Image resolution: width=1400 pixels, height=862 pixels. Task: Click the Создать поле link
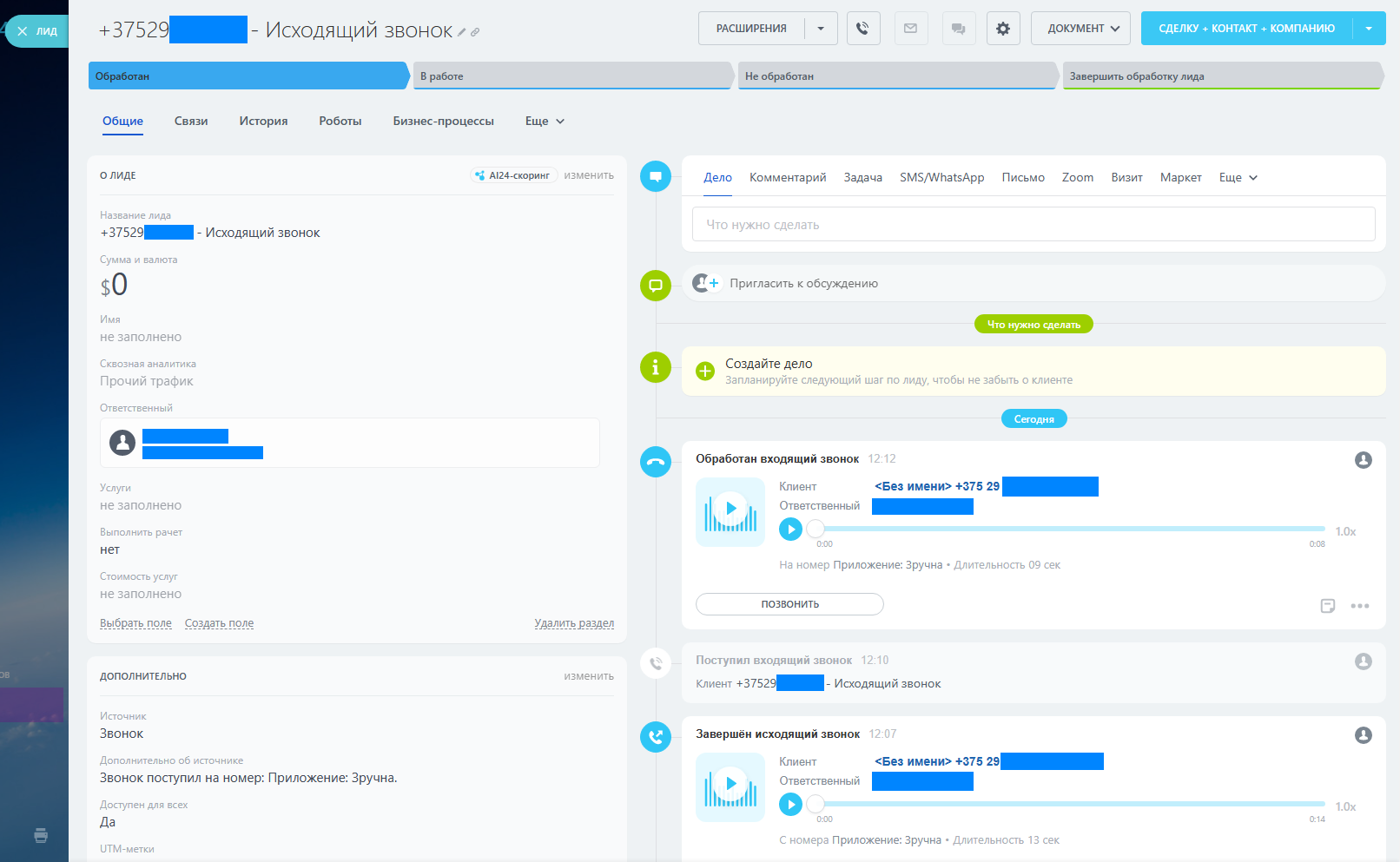[219, 623]
